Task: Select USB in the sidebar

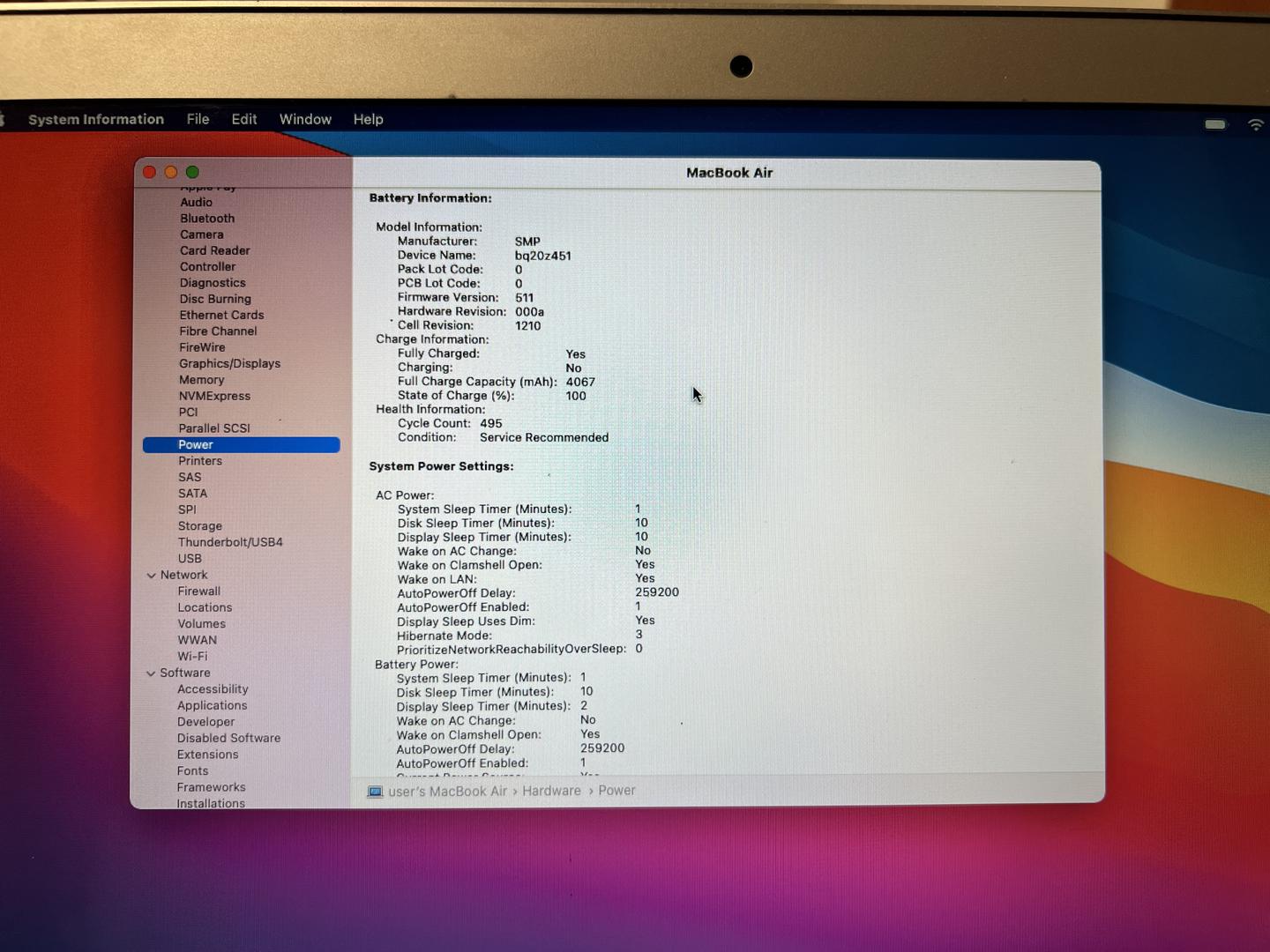Action: [190, 559]
